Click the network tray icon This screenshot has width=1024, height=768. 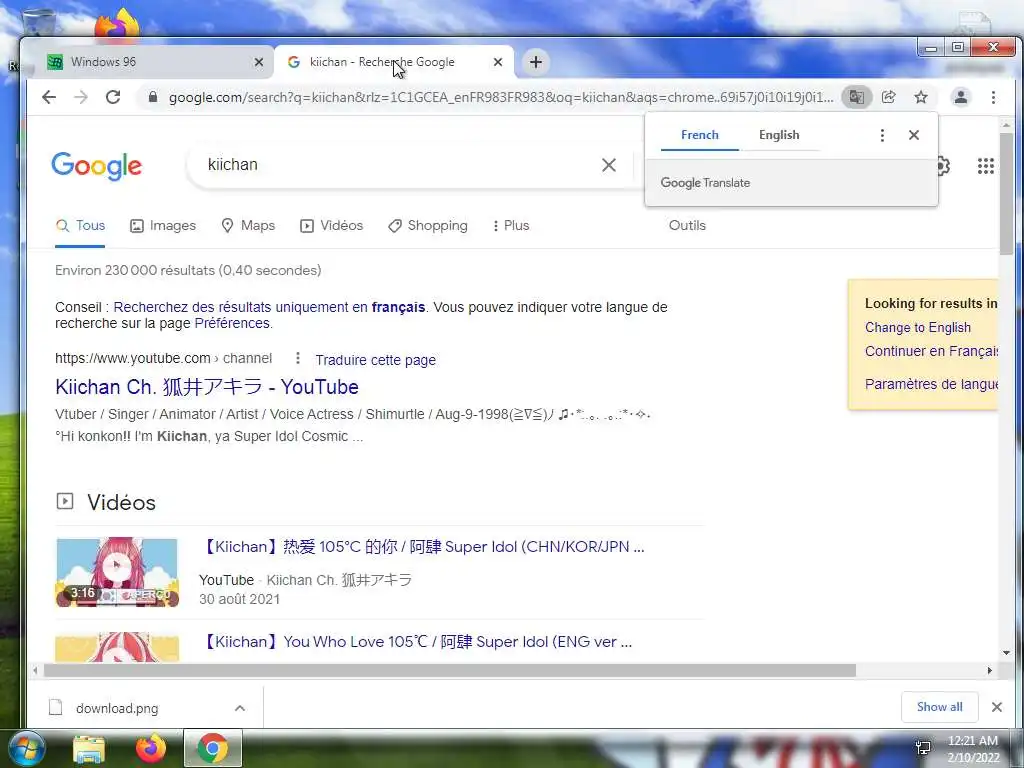click(923, 748)
